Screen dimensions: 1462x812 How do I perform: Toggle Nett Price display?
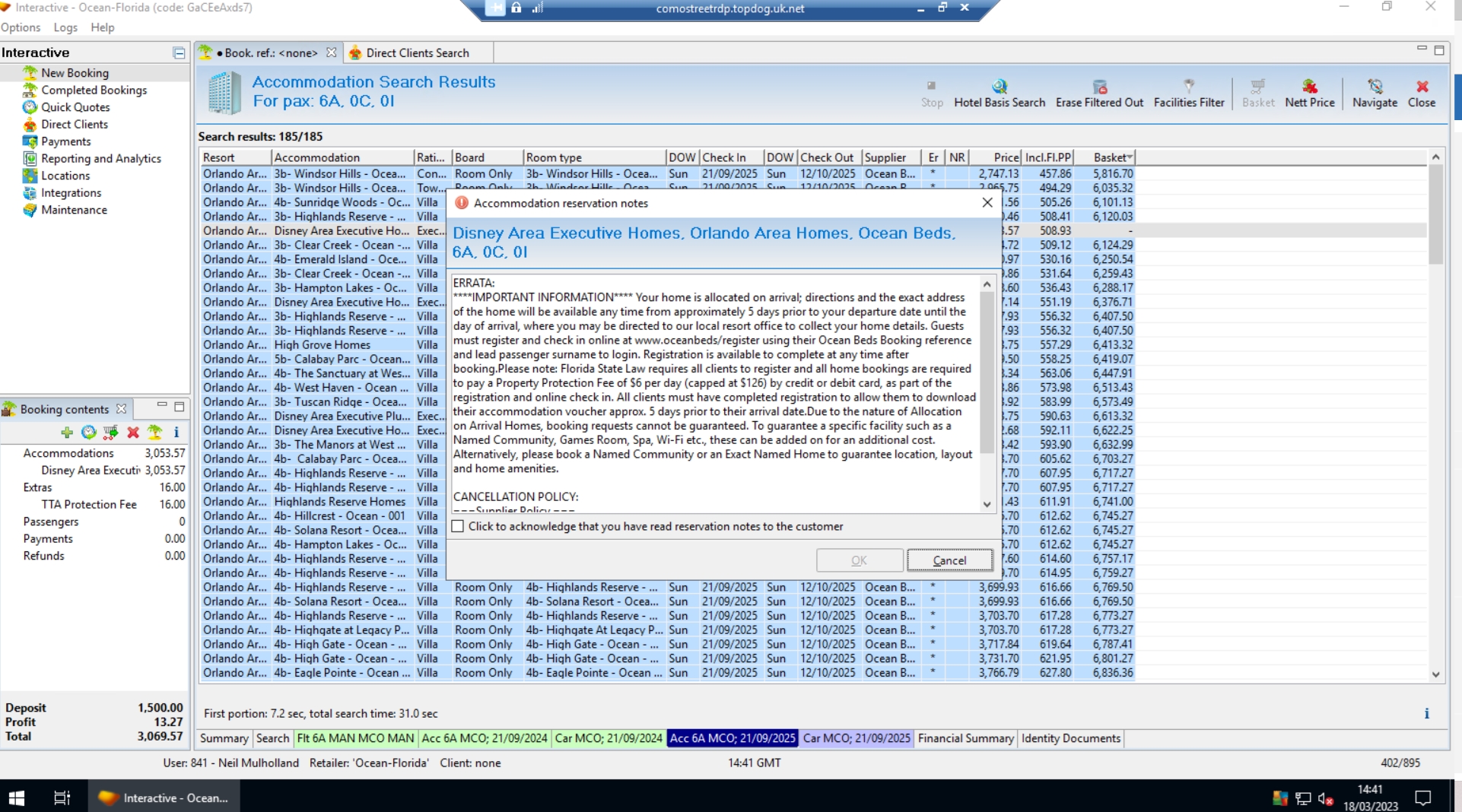point(1310,94)
